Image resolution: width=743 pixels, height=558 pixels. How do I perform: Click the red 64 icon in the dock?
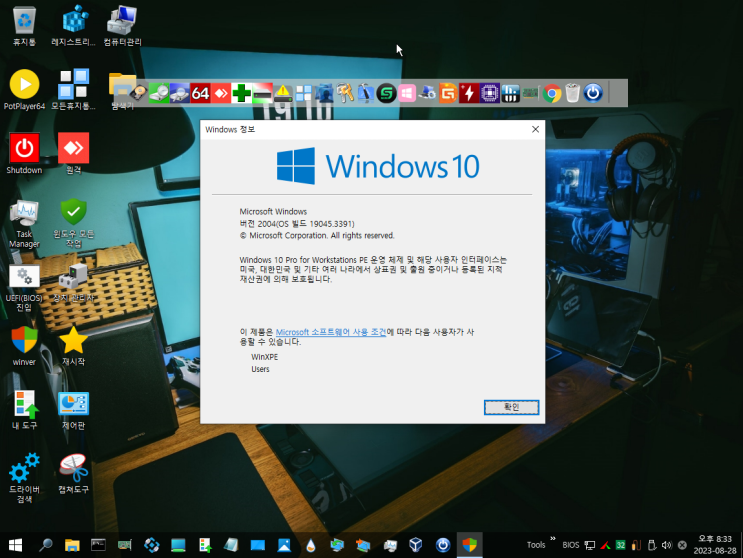pos(200,93)
